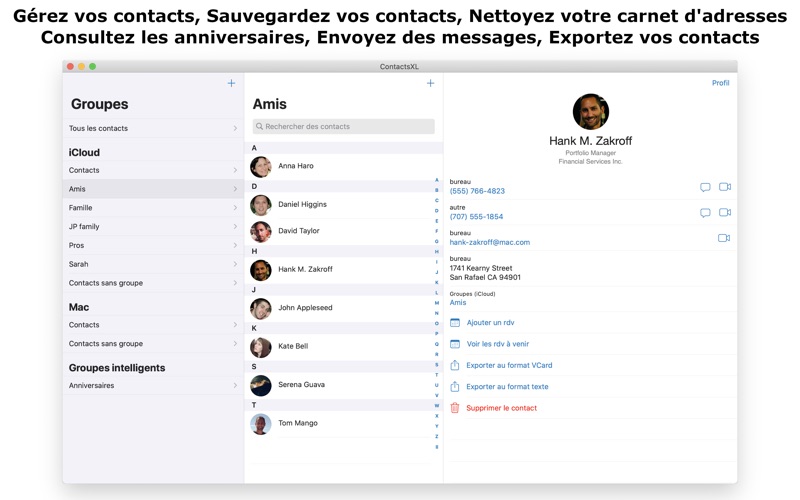Screen dimensions: 800x500
Task: Jump to letter A in alphabet index
Action: (437, 180)
